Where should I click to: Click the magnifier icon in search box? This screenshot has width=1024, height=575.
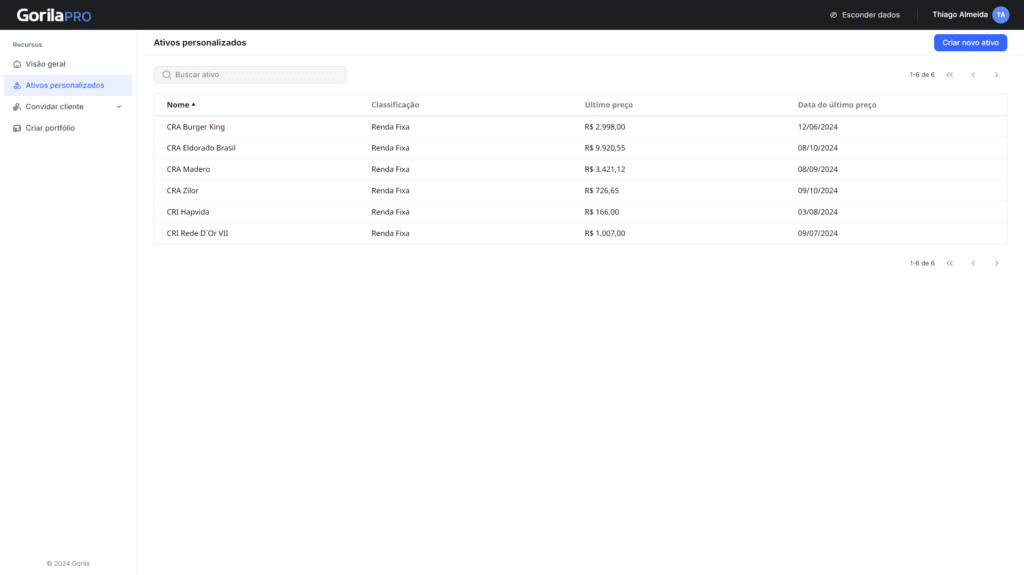point(167,74)
